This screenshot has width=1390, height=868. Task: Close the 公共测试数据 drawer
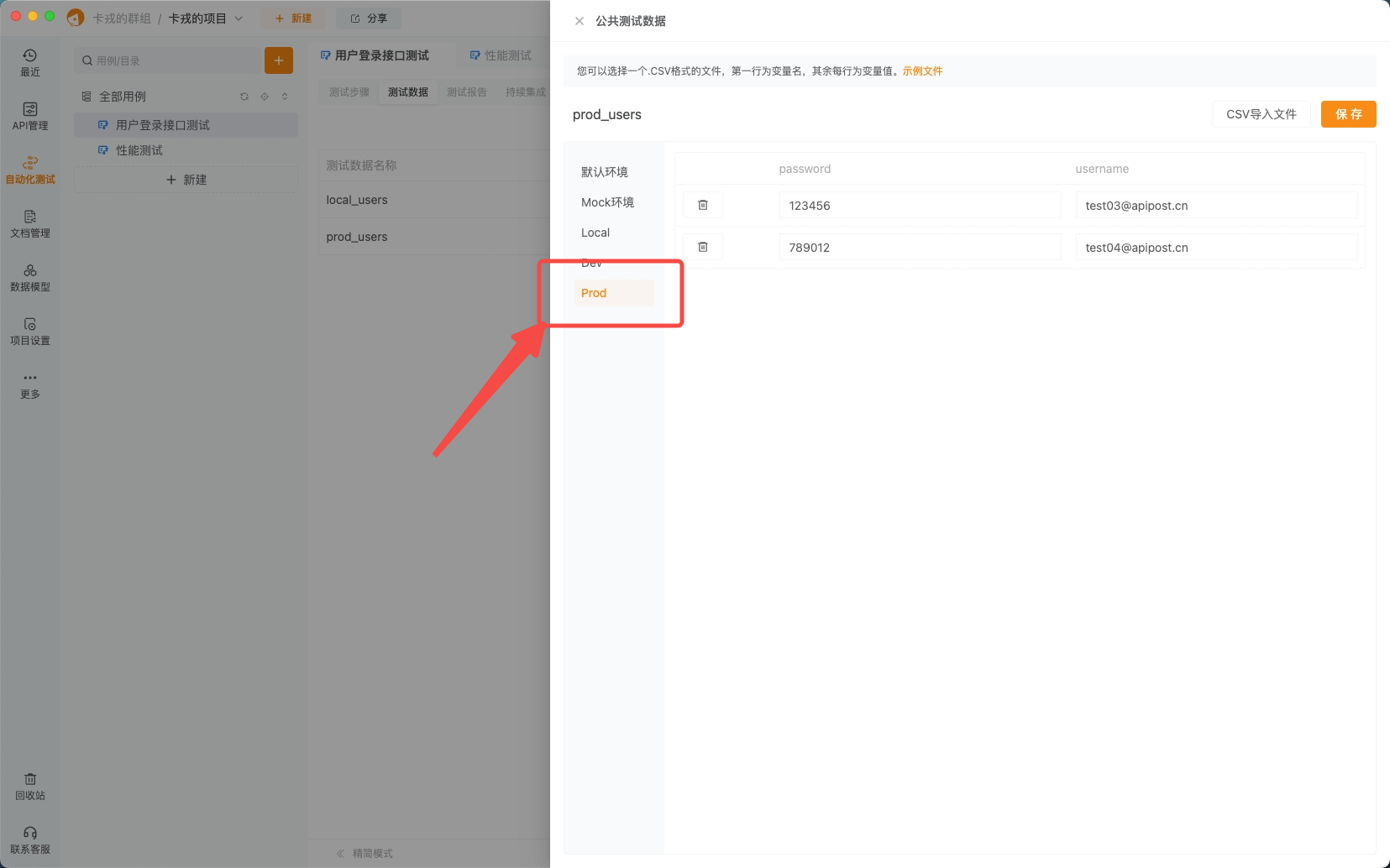coord(580,21)
